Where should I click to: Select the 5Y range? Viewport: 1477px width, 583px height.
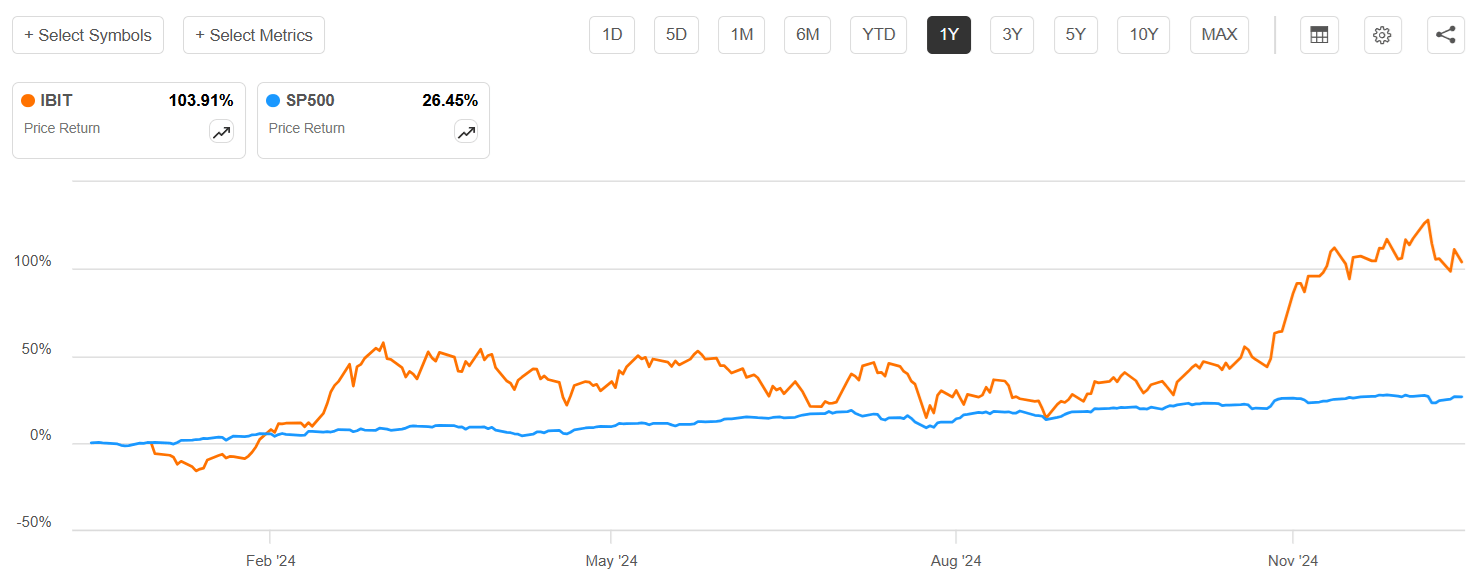click(1075, 34)
